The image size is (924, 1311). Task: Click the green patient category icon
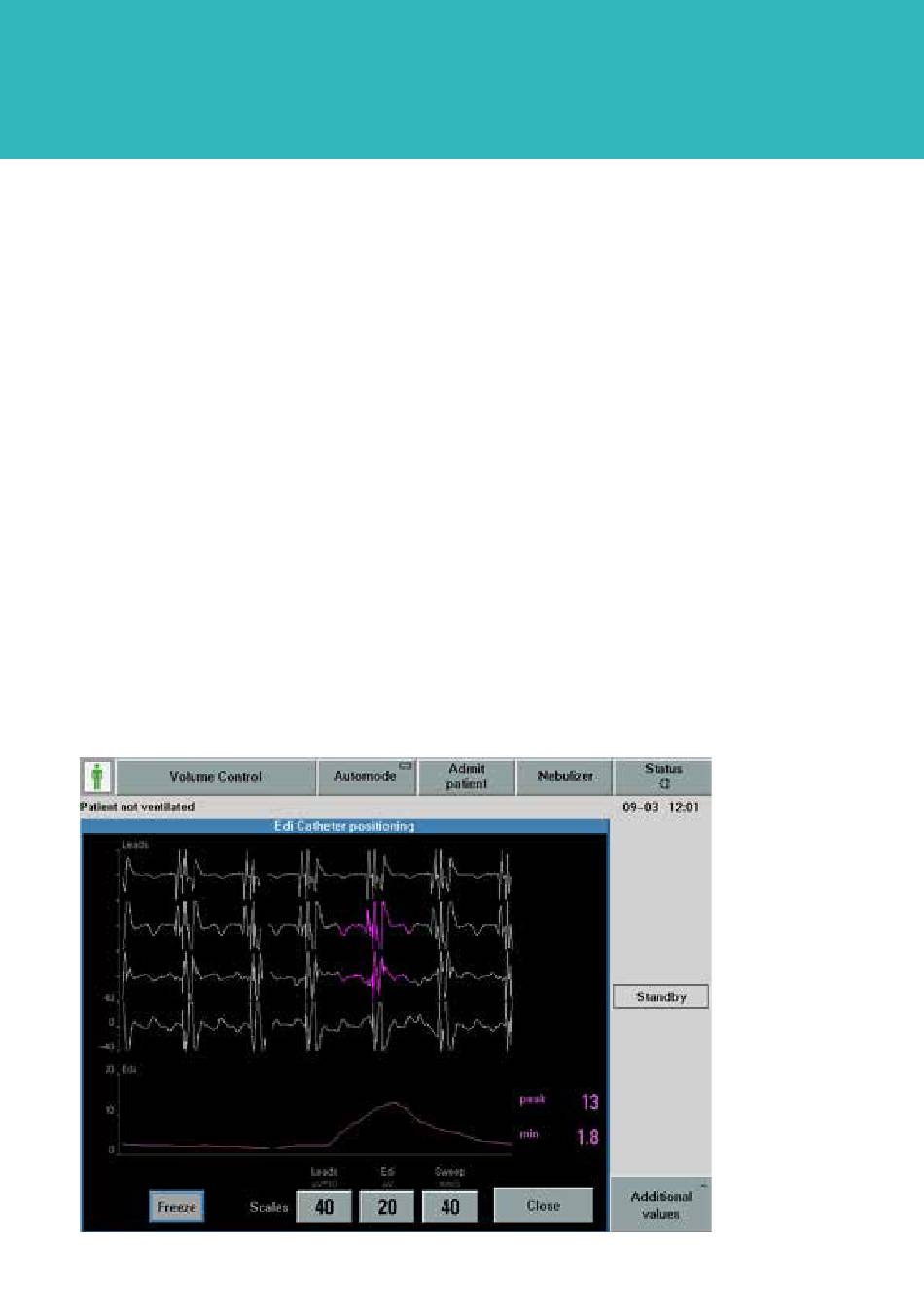[96, 777]
